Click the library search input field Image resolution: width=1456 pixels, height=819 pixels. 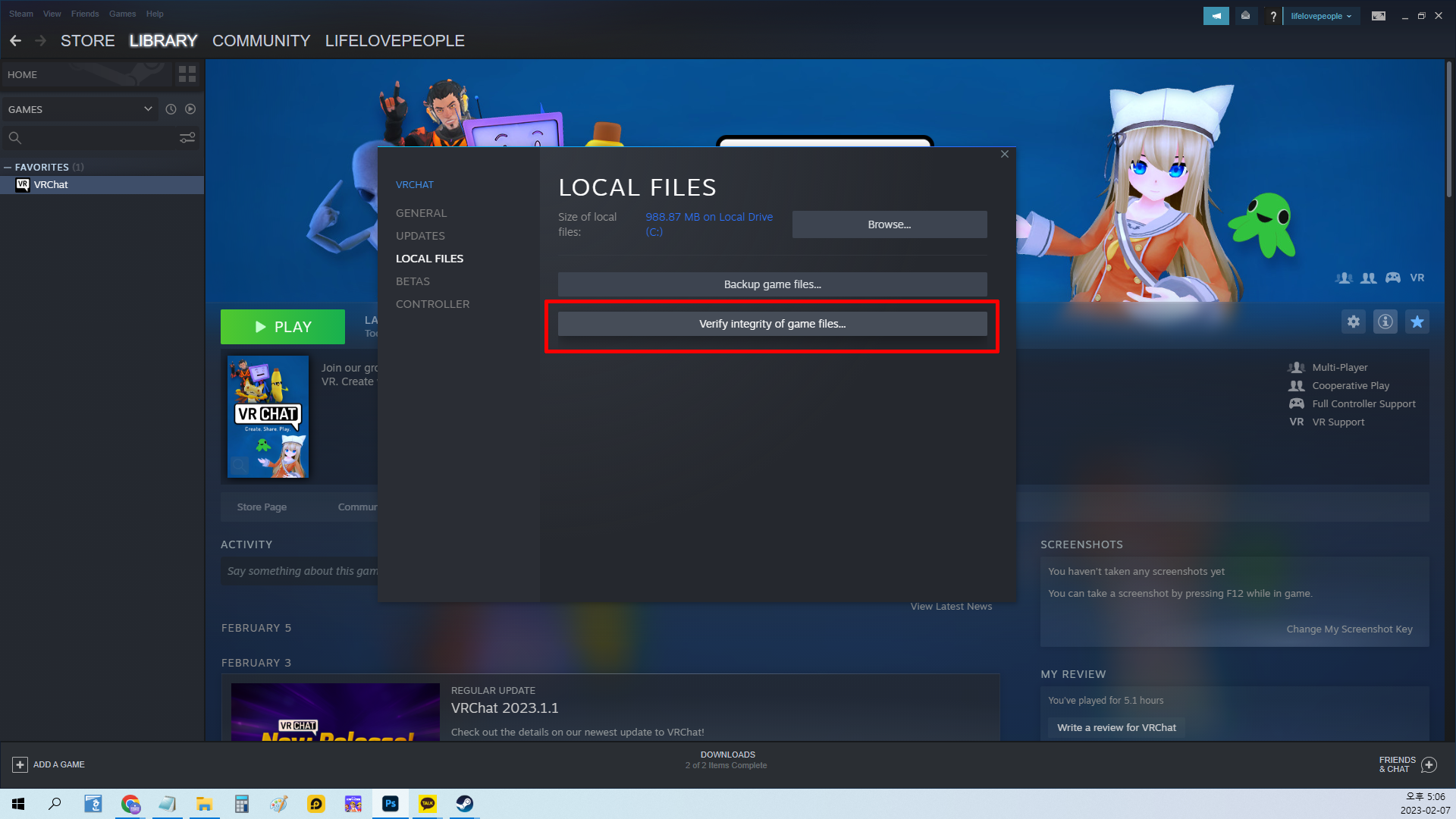coord(99,138)
